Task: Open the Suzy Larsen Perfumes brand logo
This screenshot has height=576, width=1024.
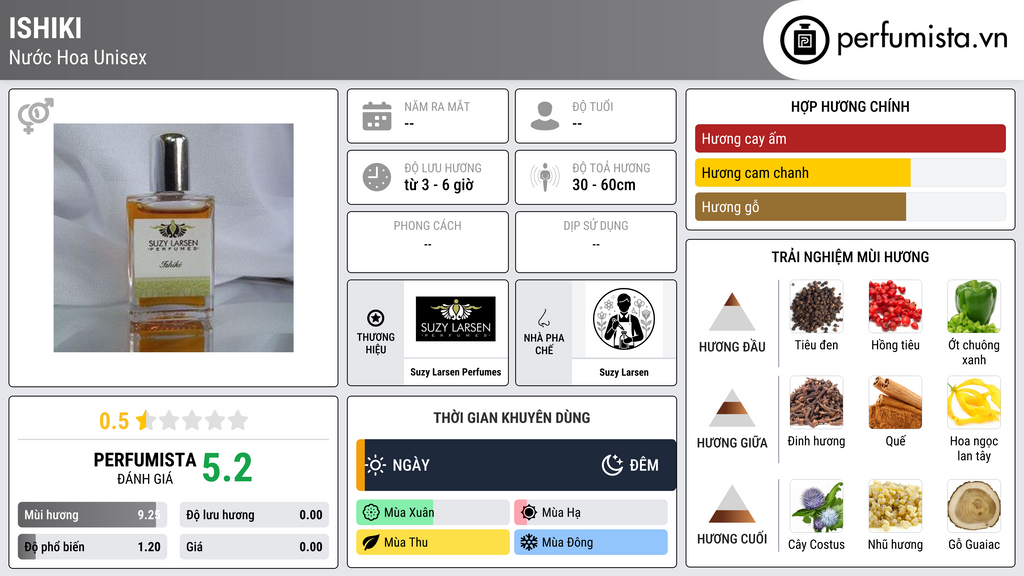Action: click(x=455, y=319)
